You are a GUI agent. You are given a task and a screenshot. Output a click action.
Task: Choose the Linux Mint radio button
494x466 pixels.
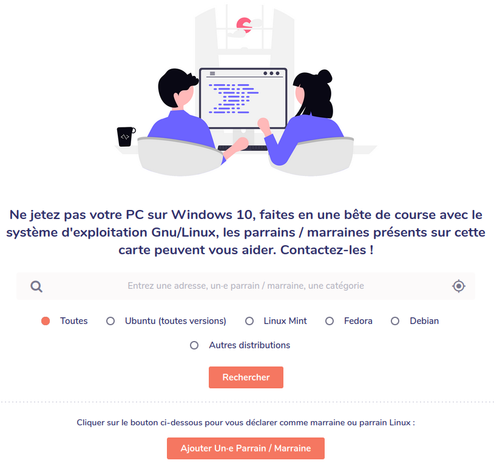(x=249, y=321)
